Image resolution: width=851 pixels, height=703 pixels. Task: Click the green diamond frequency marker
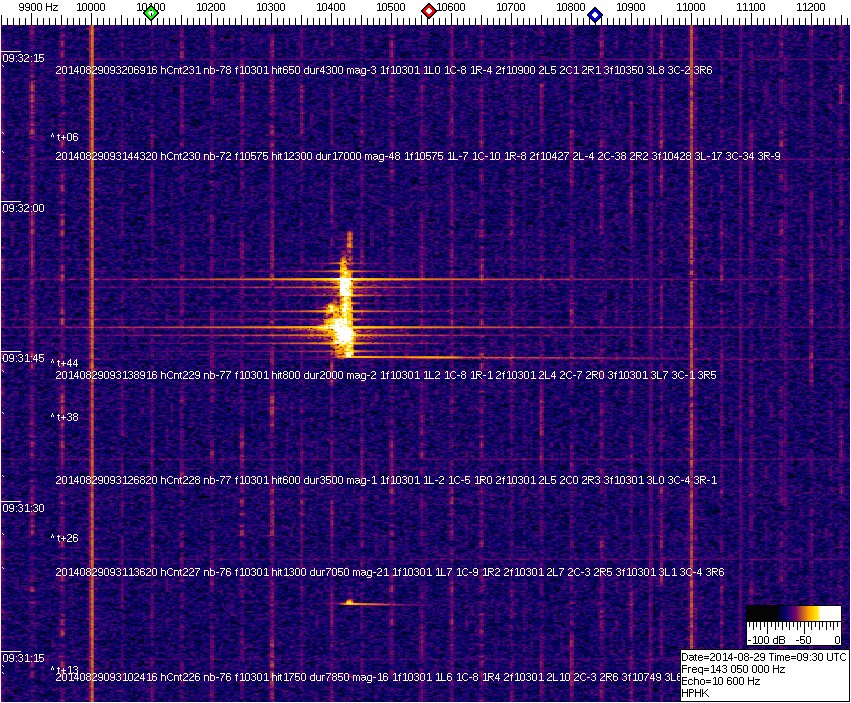click(x=151, y=13)
